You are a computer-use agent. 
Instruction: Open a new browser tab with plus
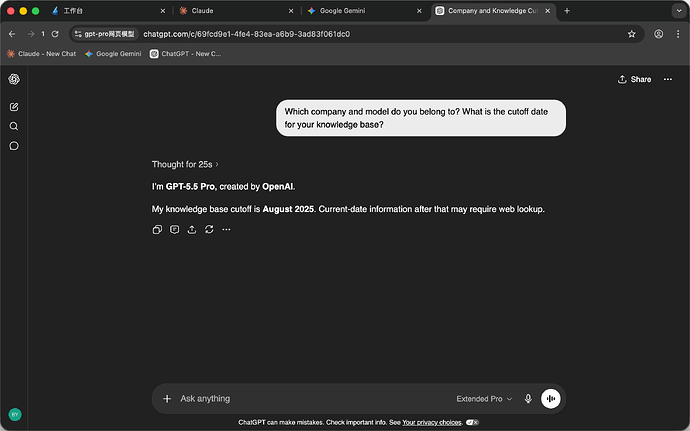pos(567,11)
